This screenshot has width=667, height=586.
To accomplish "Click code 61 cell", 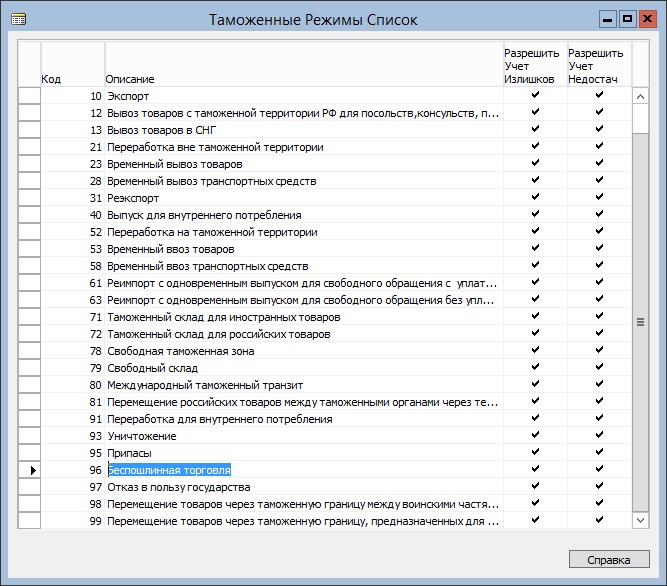I will point(73,283).
